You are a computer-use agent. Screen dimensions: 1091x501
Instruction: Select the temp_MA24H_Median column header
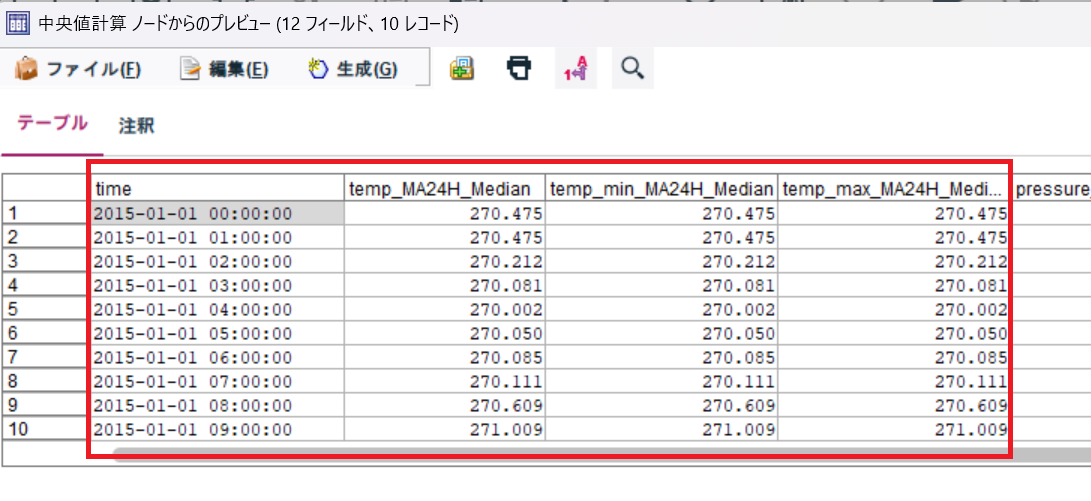coord(445,189)
